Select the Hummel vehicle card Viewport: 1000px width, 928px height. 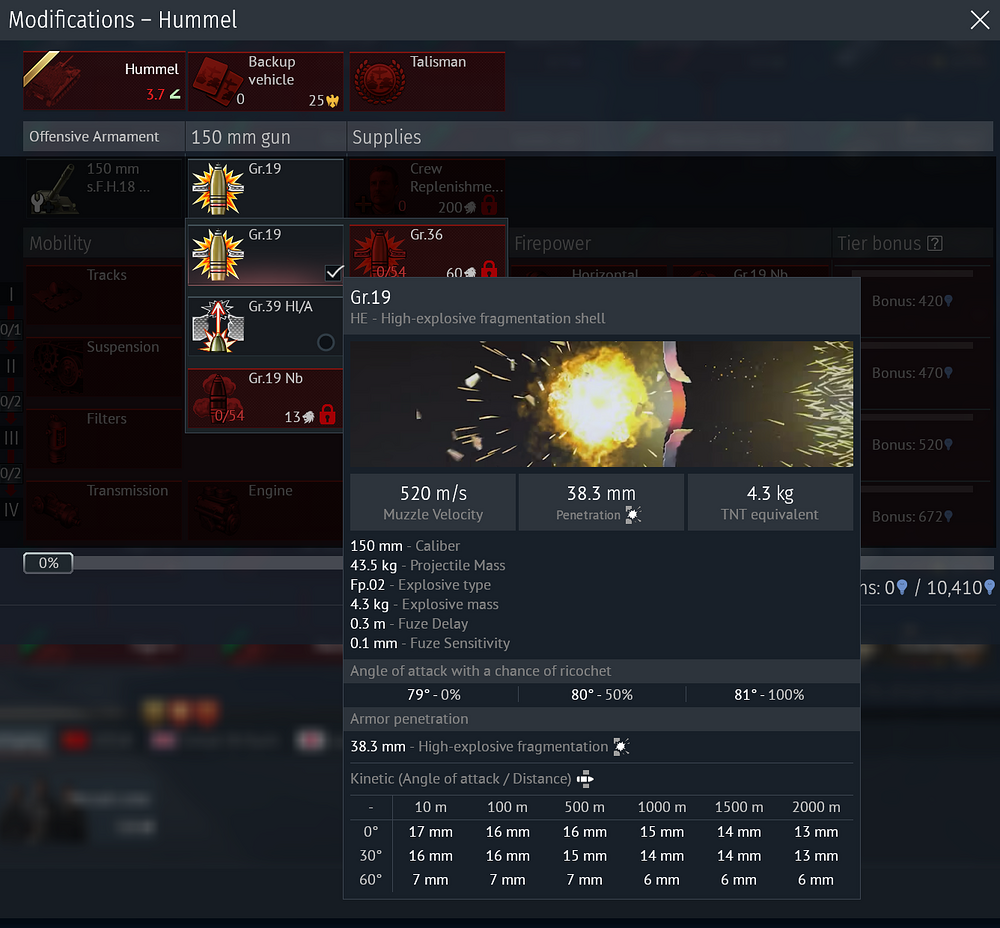coord(105,81)
